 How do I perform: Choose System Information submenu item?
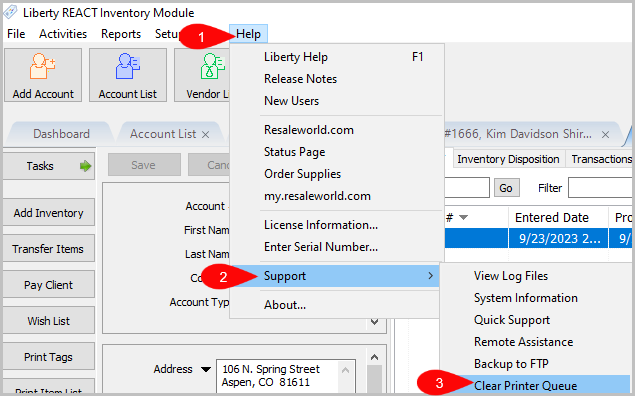[536, 298]
